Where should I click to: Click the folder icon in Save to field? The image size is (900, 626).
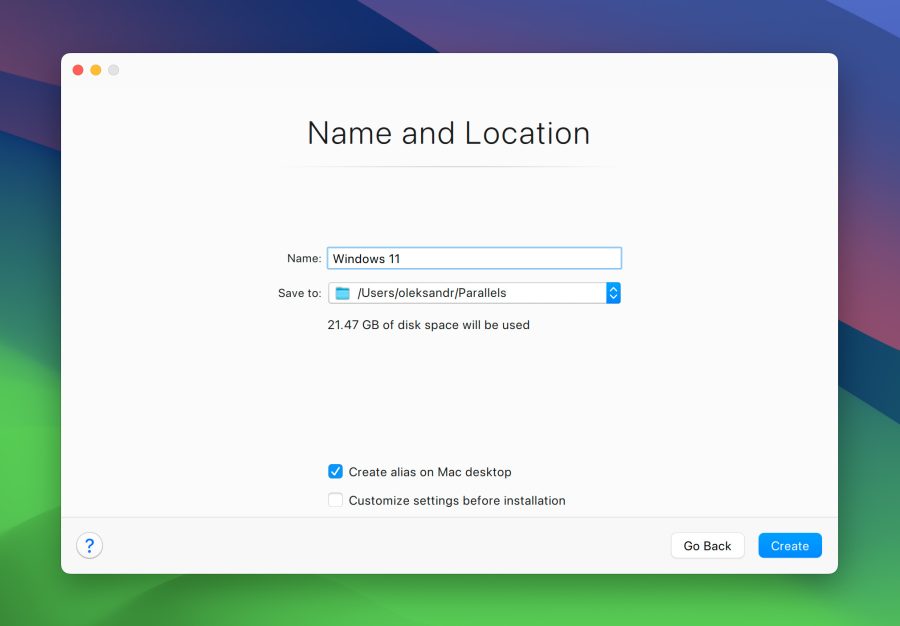(343, 293)
